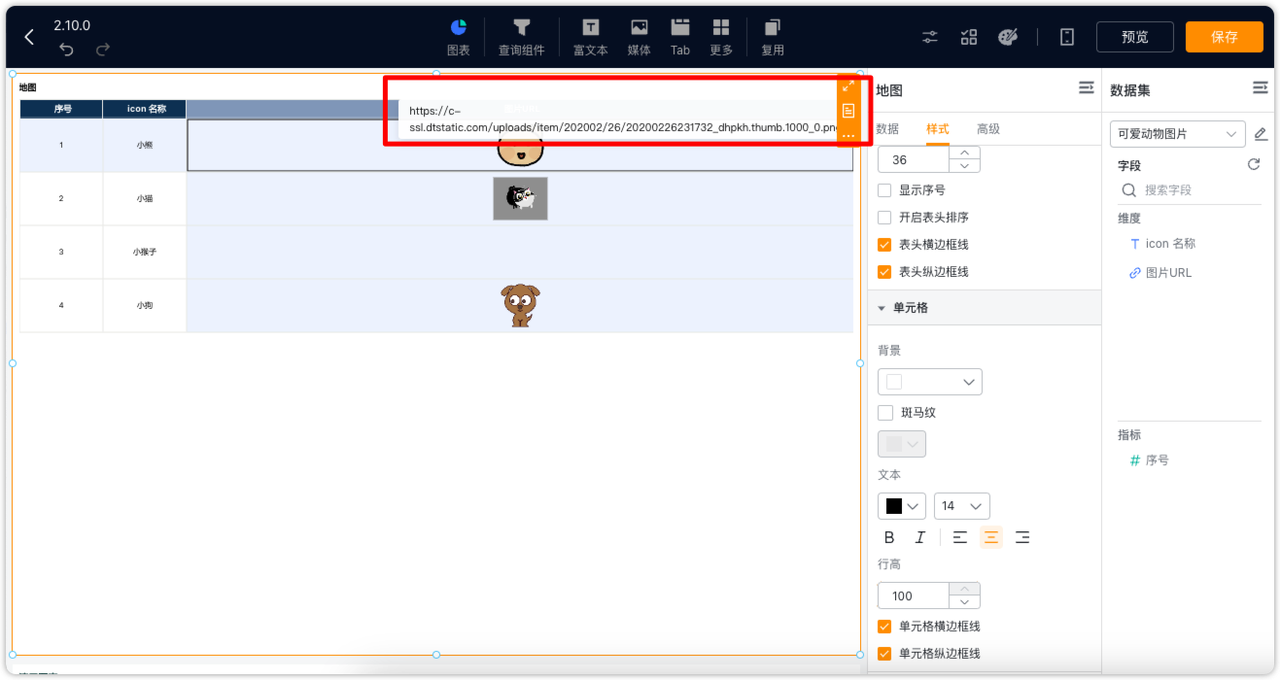1280x680 pixels.
Task: Uncheck 表头横边框线
Action: click(x=884, y=244)
